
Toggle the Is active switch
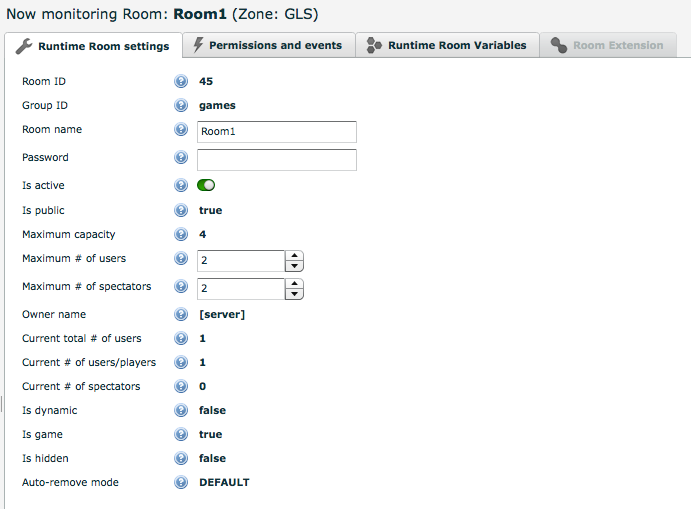207,185
